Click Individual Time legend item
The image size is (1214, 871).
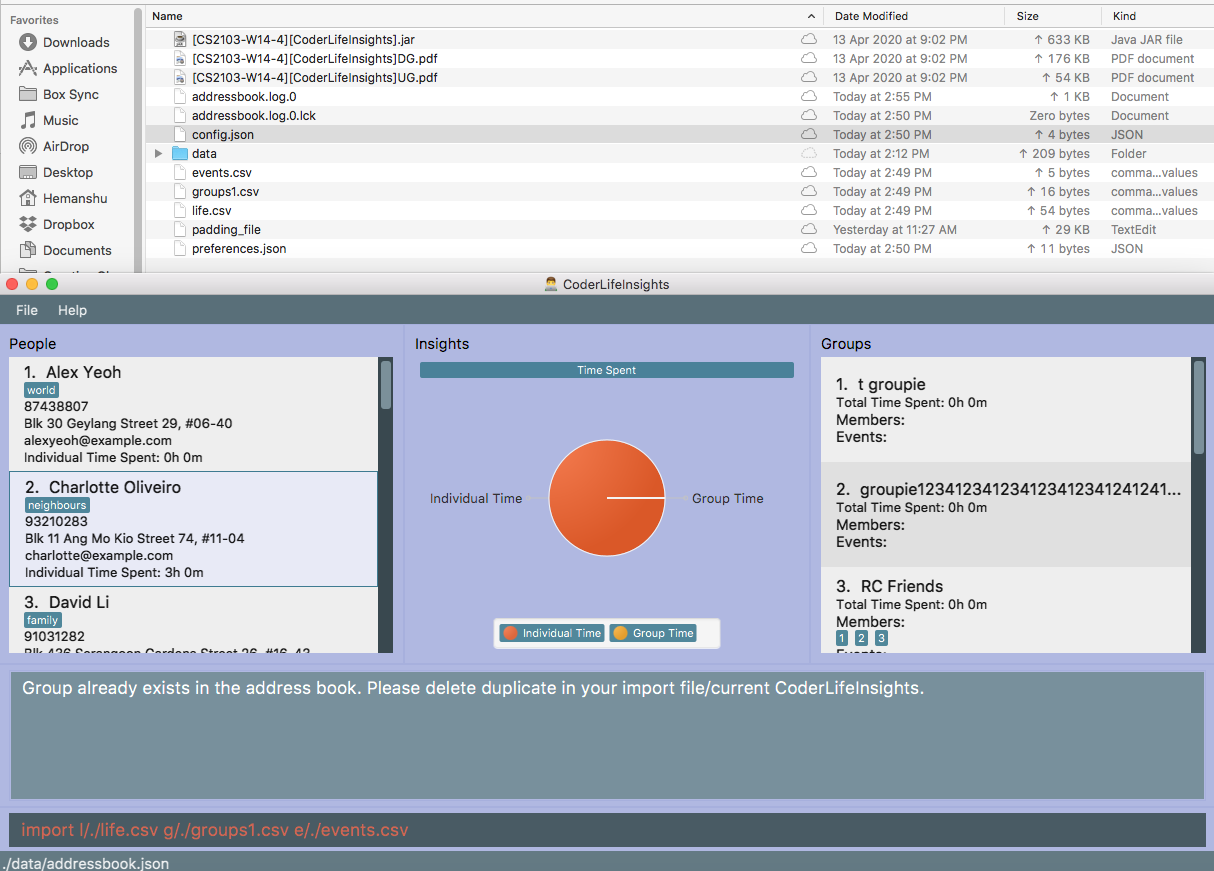tap(552, 633)
